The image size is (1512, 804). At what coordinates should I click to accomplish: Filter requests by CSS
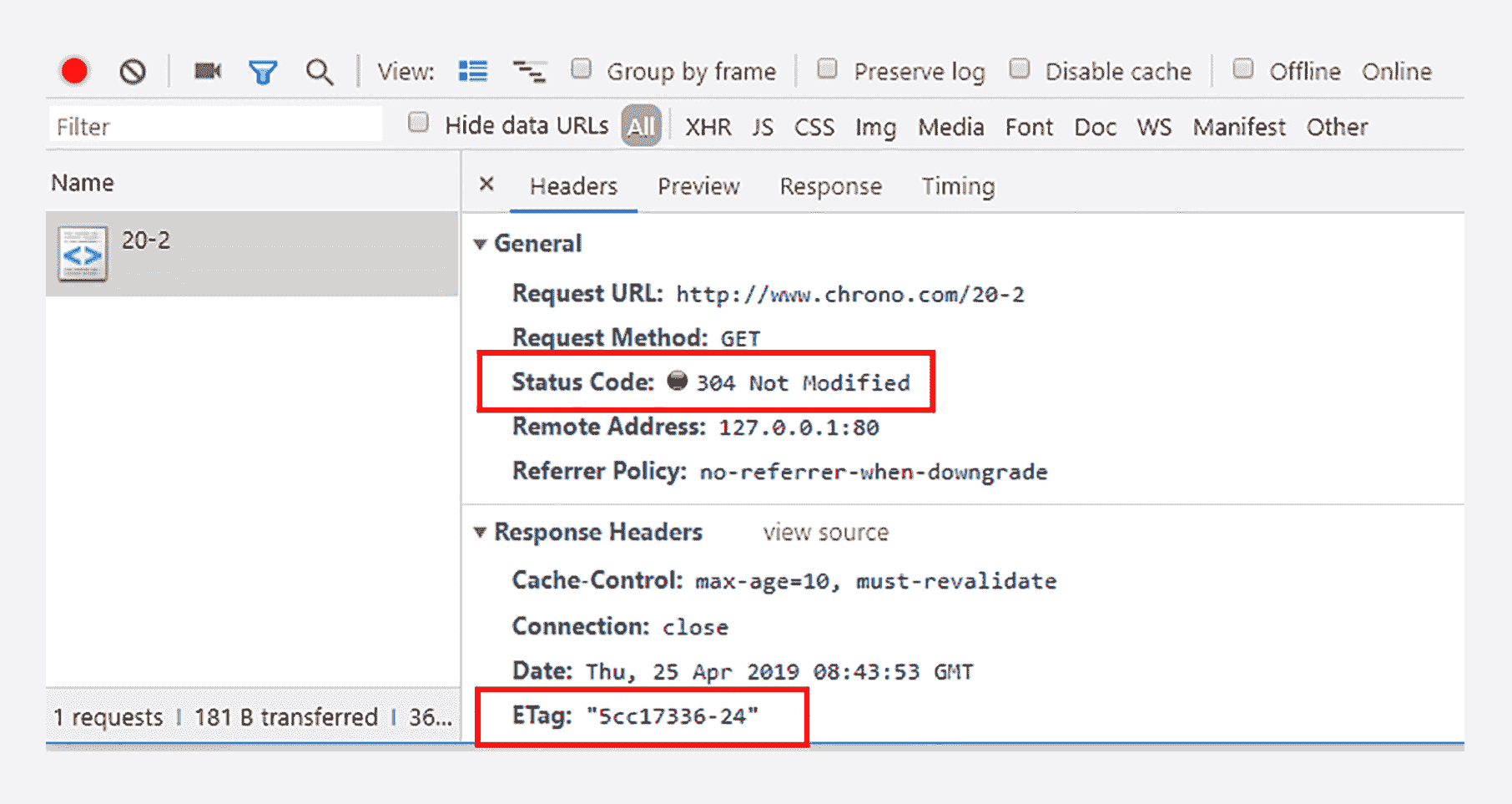coord(814,127)
